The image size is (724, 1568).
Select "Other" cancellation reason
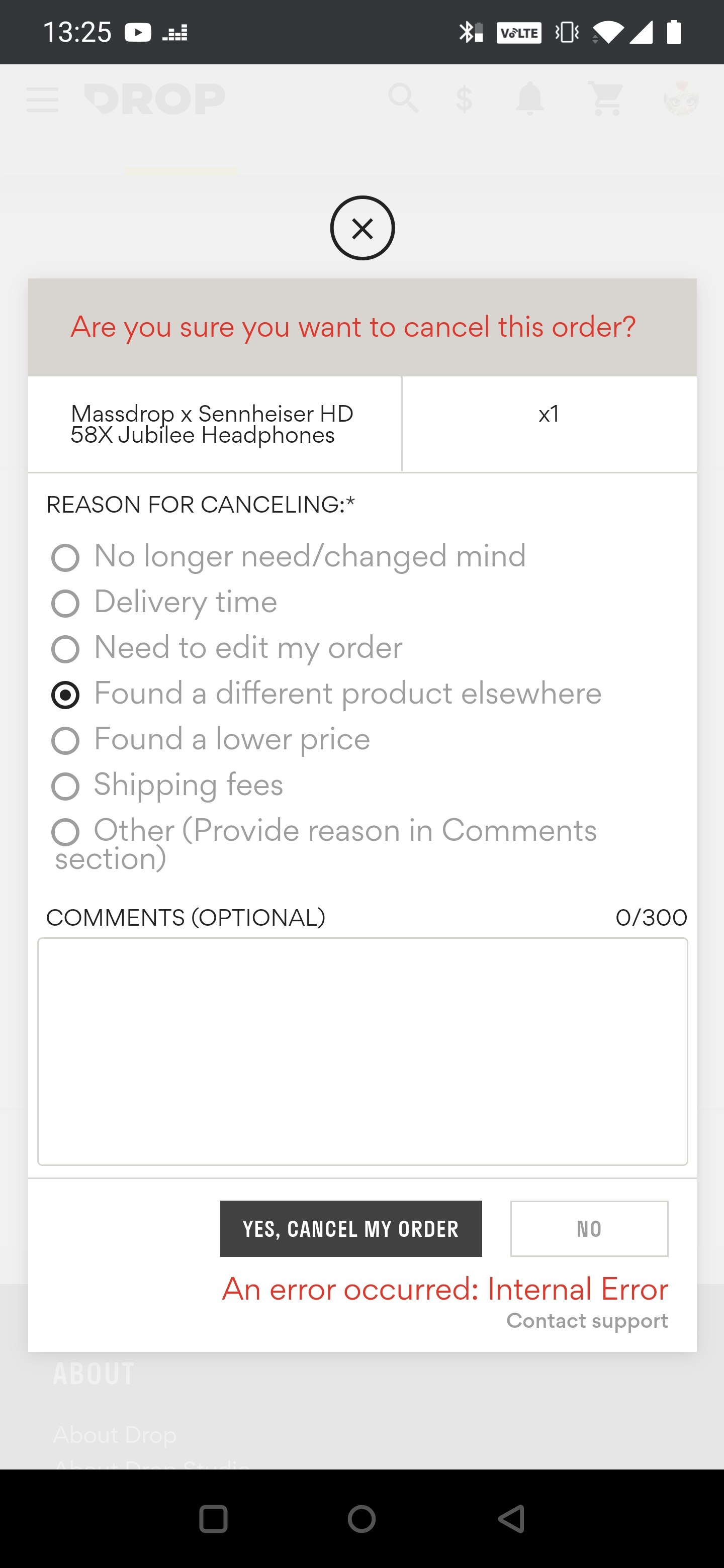[x=66, y=832]
